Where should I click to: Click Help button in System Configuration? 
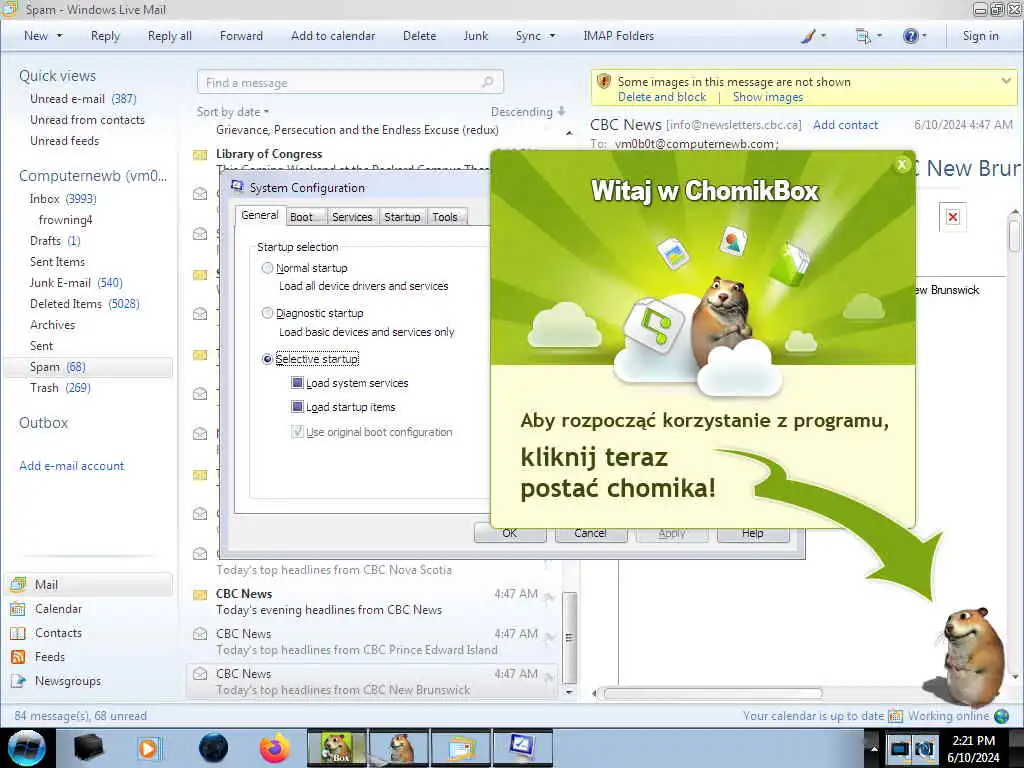click(752, 533)
